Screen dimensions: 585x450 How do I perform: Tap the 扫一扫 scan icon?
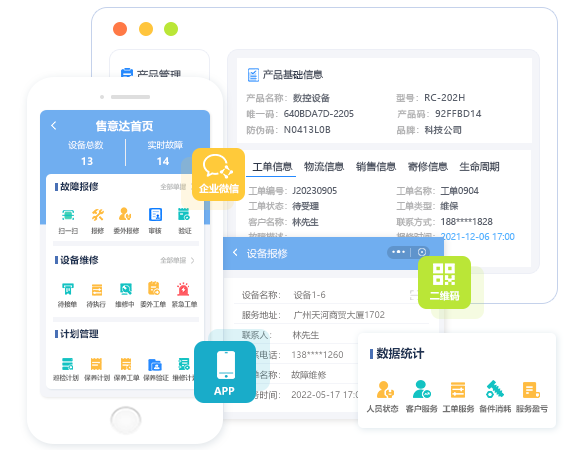[x=68, y=215]
